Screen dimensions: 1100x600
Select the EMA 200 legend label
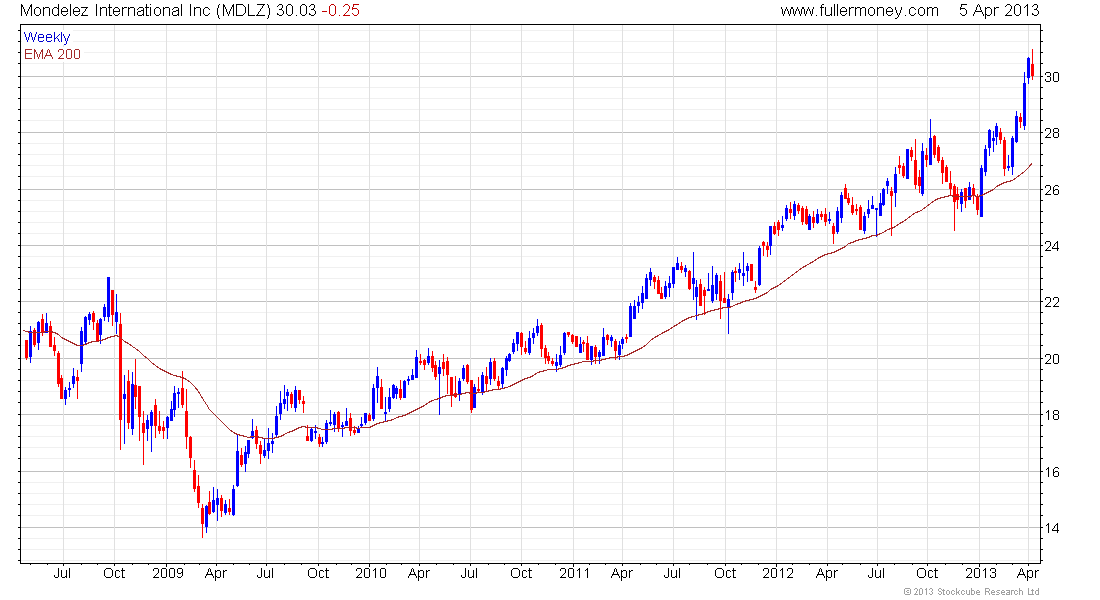click(x=52, y=54)
